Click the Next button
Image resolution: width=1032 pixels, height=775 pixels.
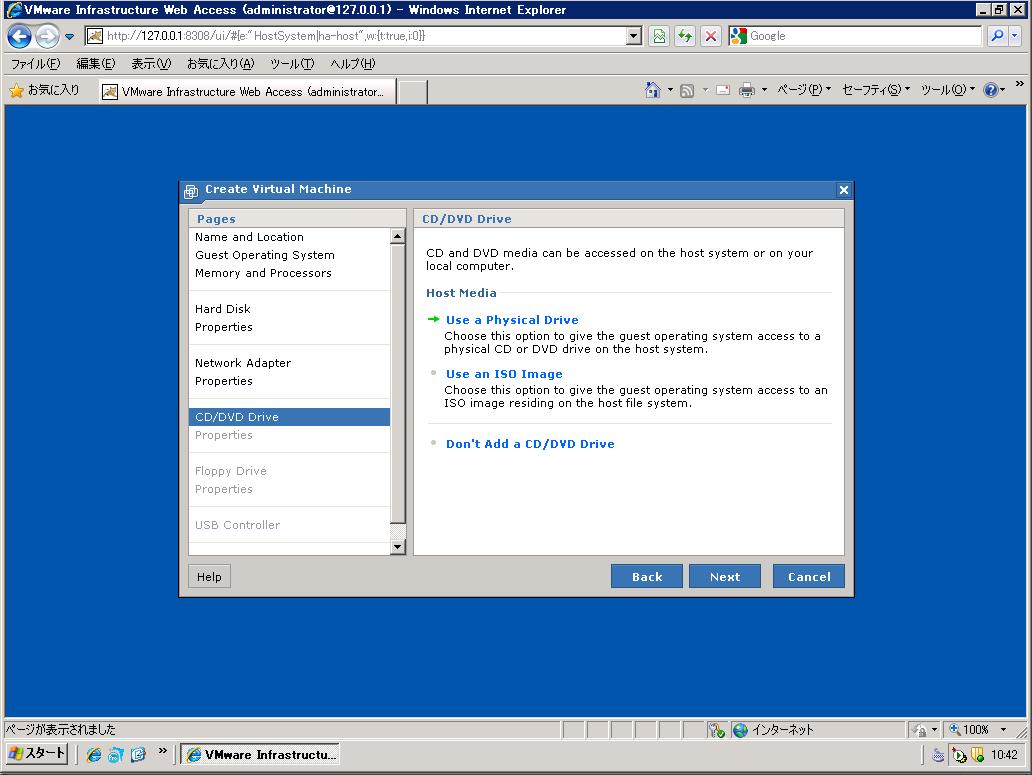click(725, 576)
